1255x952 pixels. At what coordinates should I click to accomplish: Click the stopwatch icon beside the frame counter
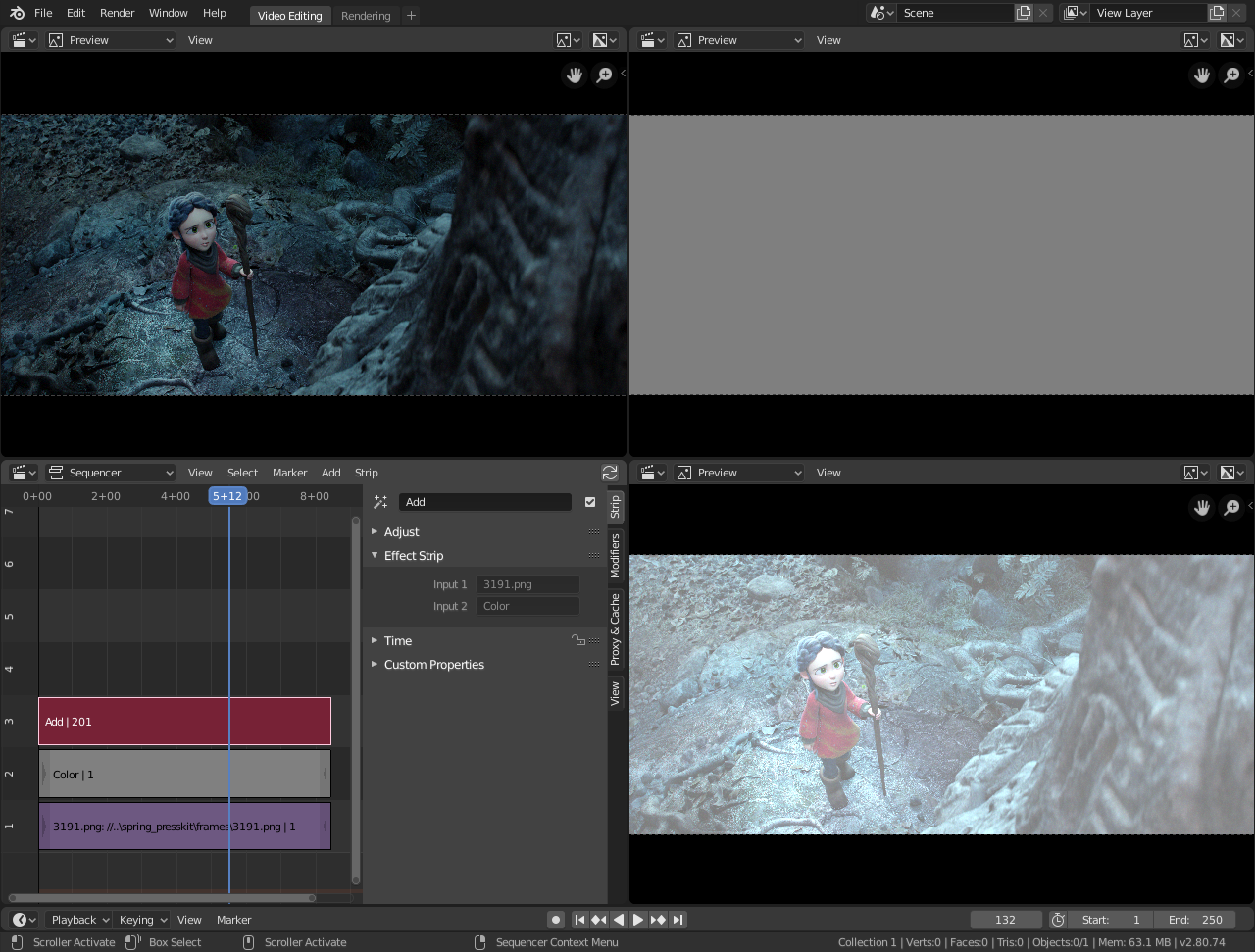[1057, 919]
